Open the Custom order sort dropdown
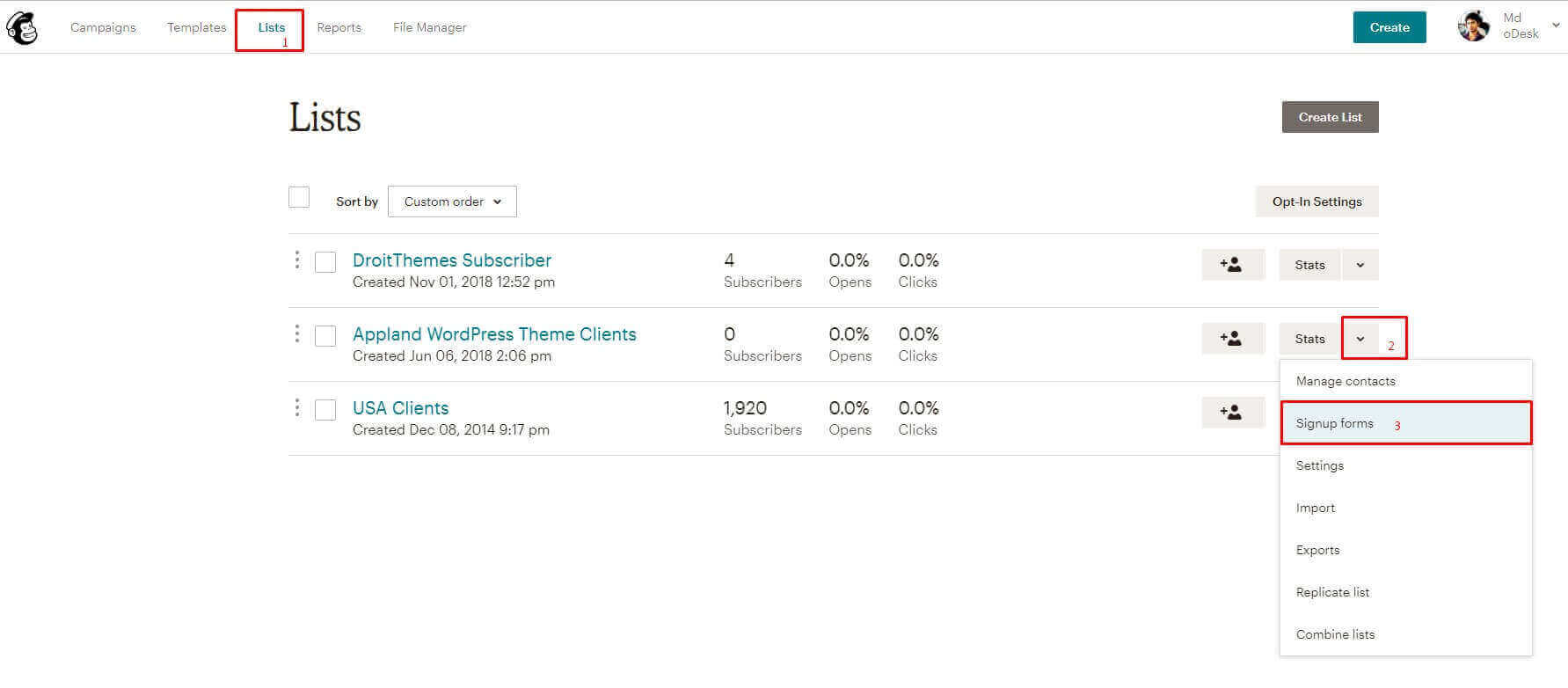Viewport: 1568px width, 688px height. (452, 201)
